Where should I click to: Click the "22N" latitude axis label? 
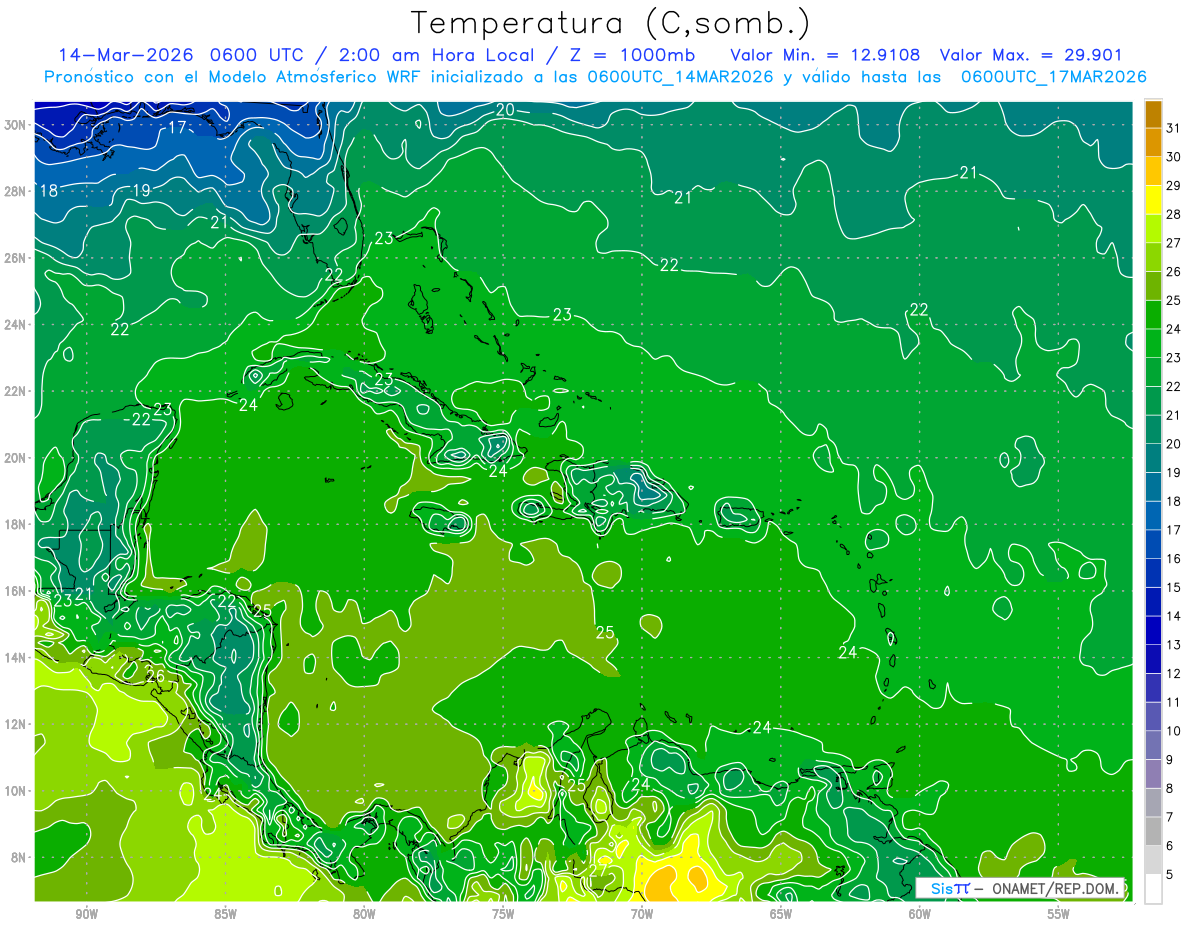coord(15,391)
